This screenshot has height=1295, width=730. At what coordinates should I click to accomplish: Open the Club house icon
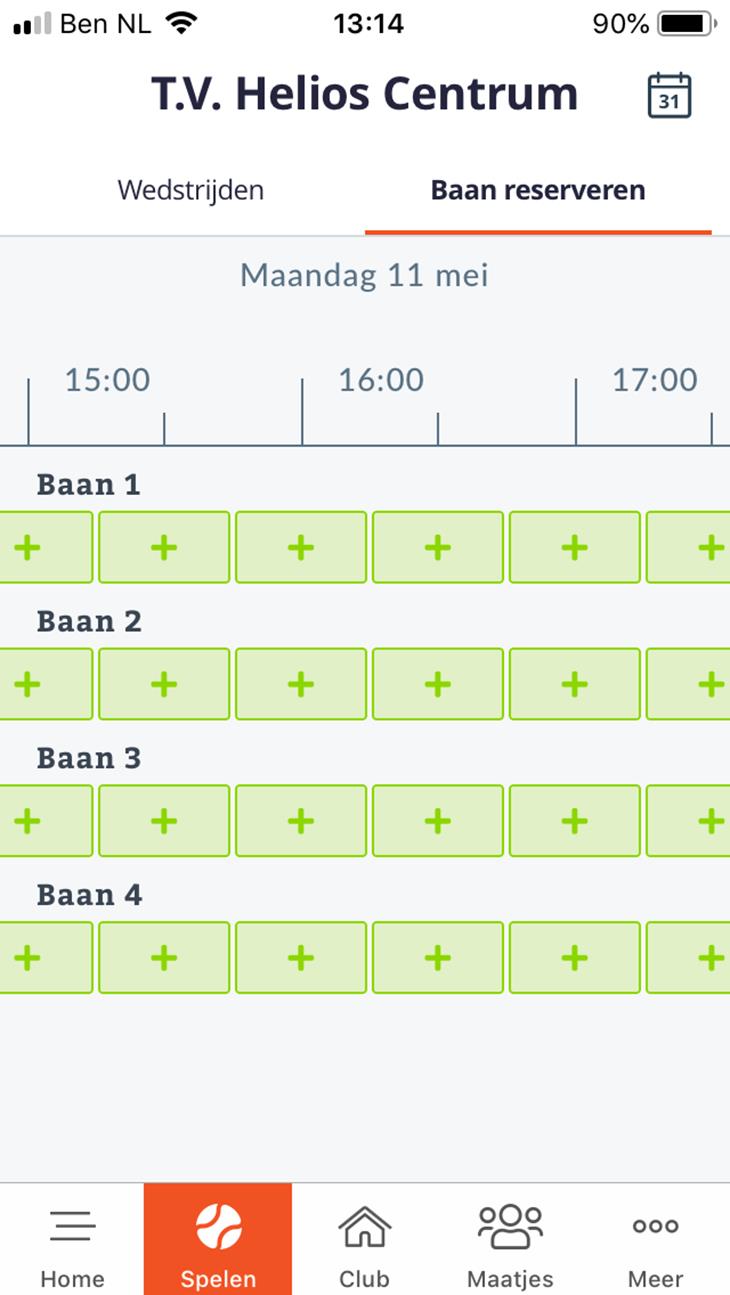coord(364,1225)
